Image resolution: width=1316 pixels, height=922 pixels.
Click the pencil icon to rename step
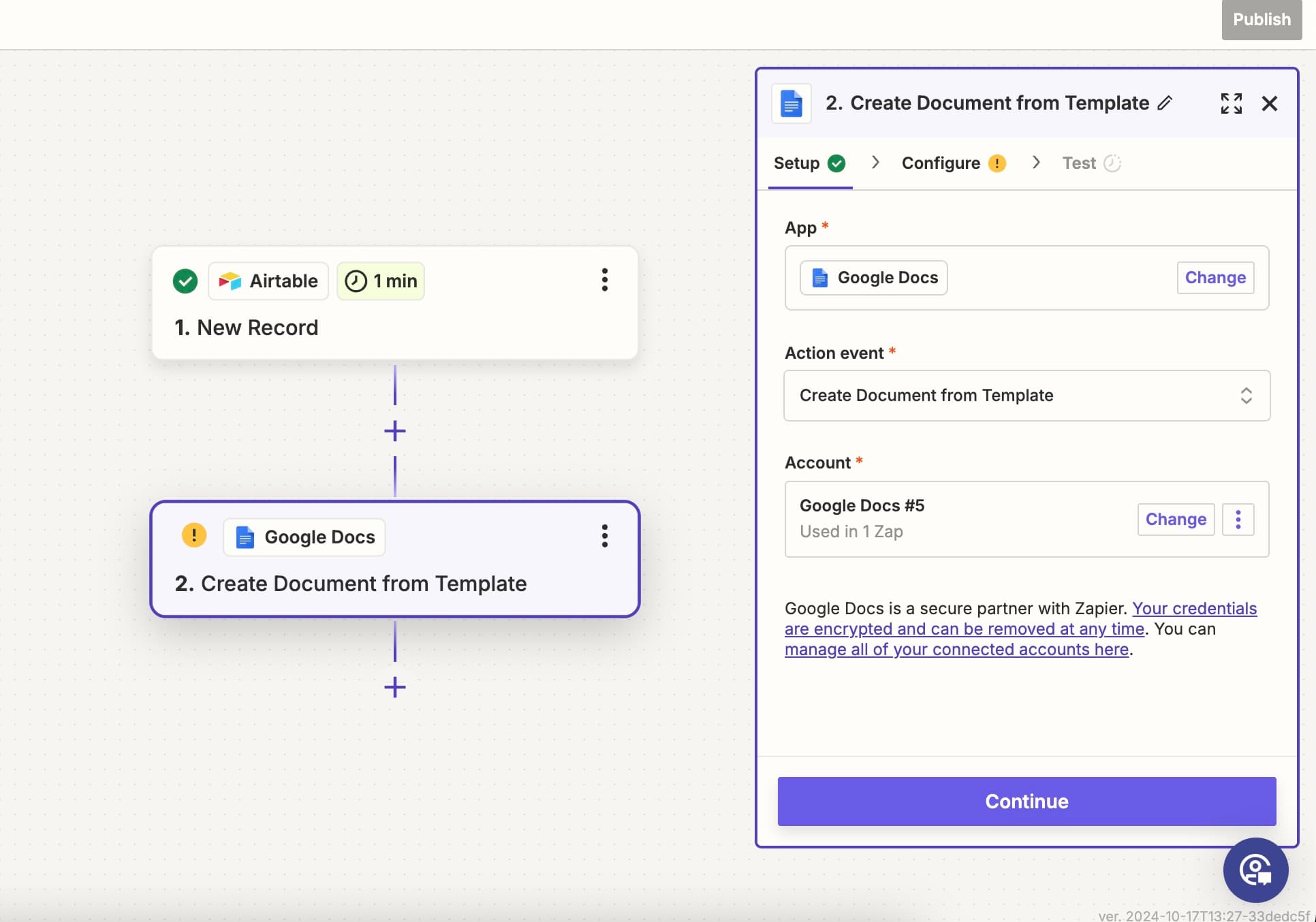[x=1165, y=103]
